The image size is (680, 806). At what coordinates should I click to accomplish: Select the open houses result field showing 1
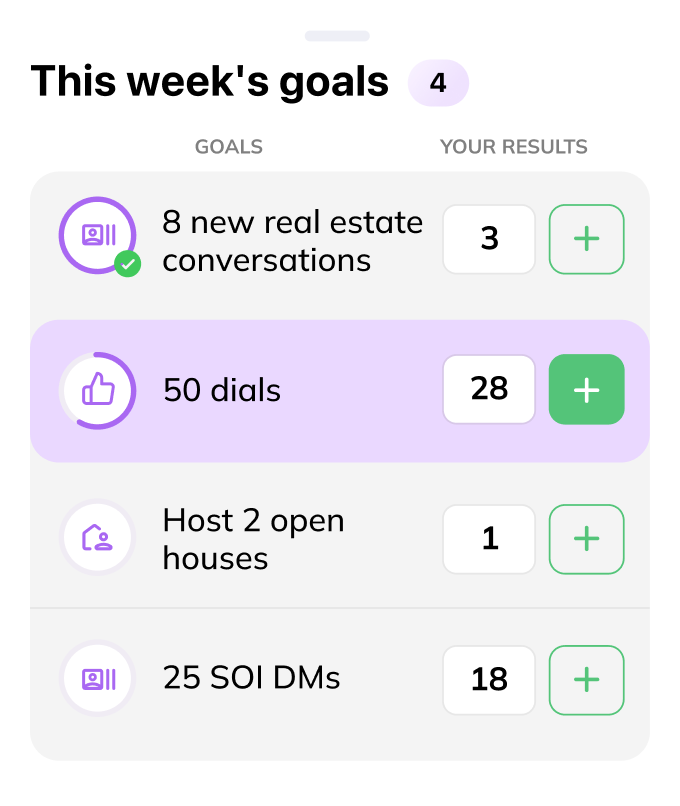[489, 539]
